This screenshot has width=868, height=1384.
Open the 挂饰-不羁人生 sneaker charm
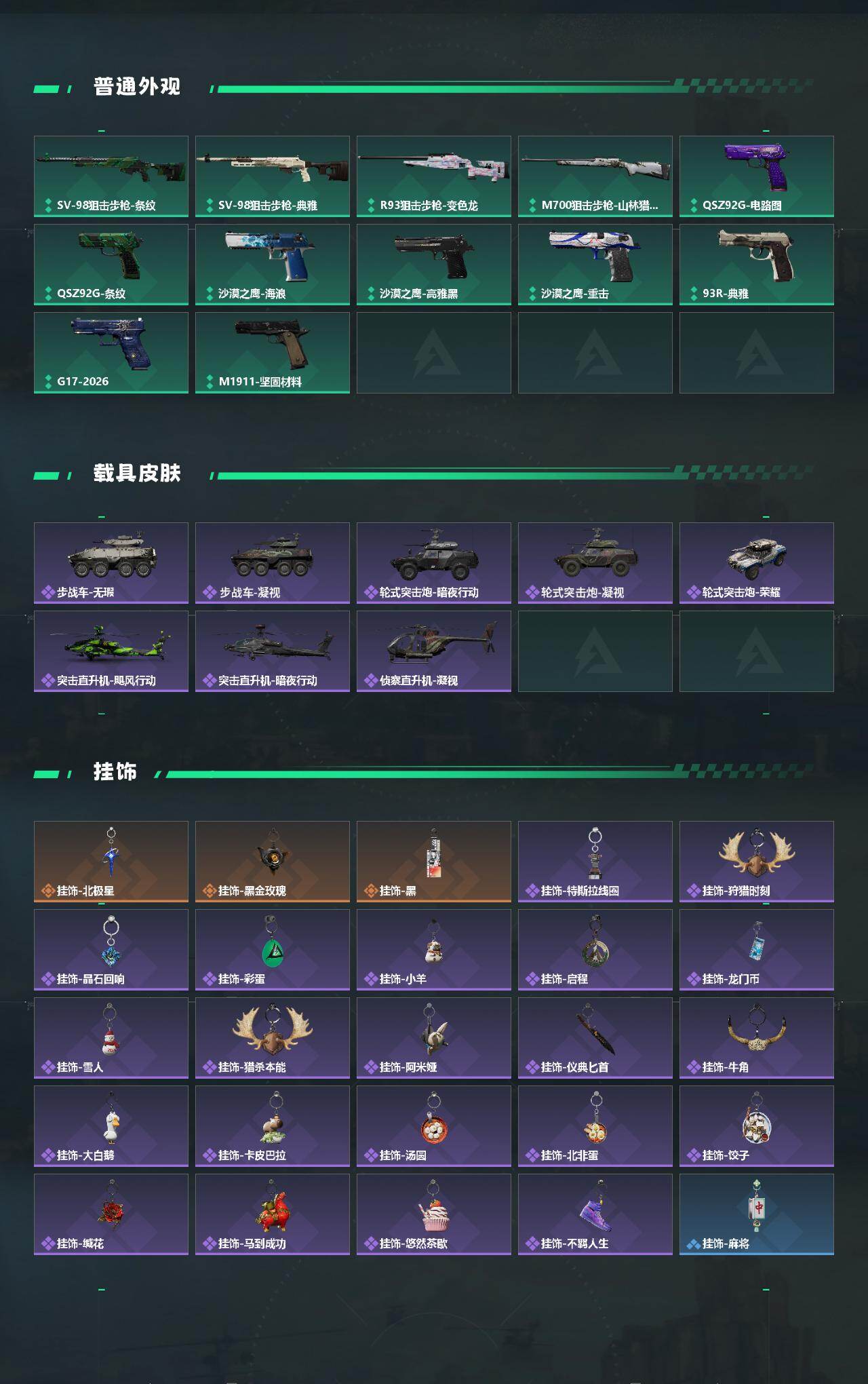click(595, 1214)
